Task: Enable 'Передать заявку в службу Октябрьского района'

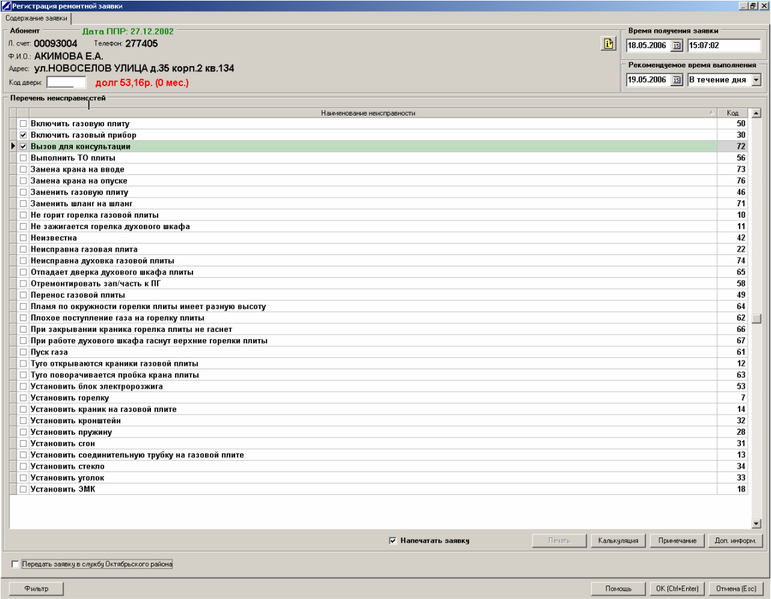Action: [x=15, y=564]
